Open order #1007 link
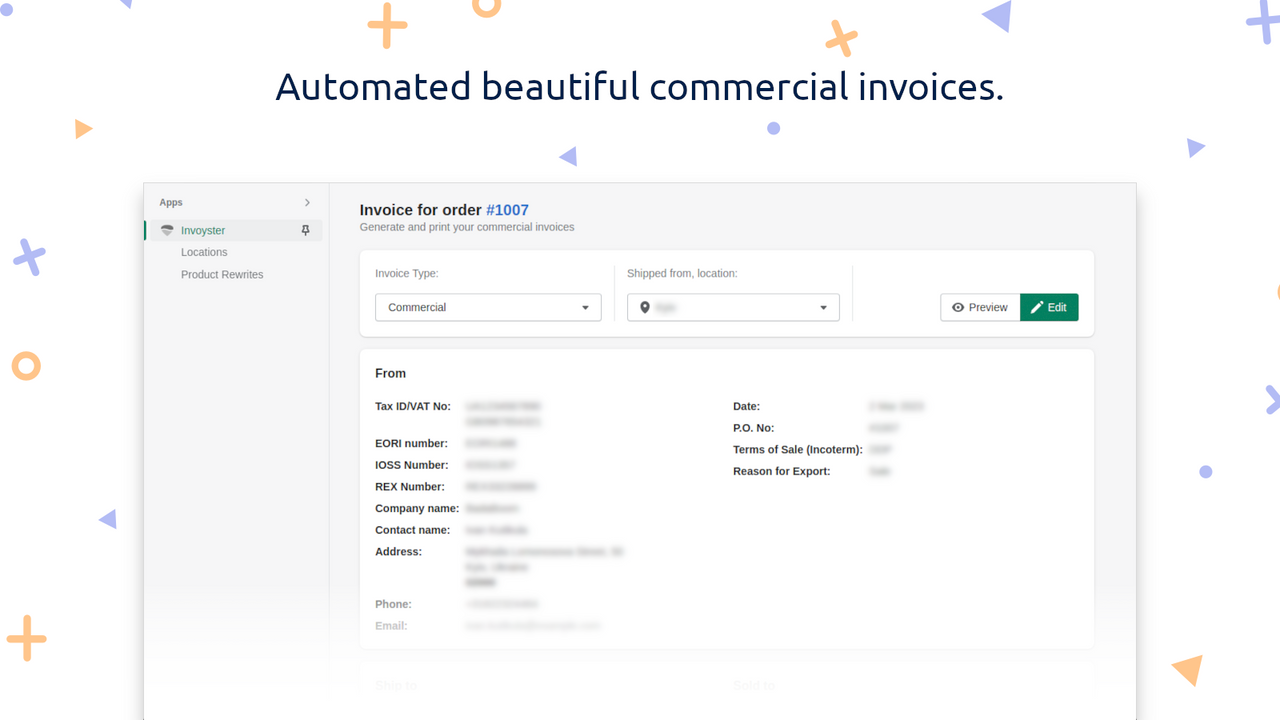 (508, 210)
